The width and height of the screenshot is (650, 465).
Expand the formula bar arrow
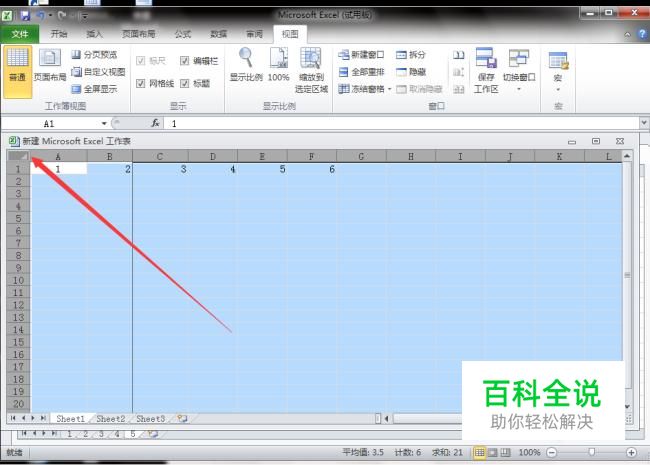(x=644, y=123)
